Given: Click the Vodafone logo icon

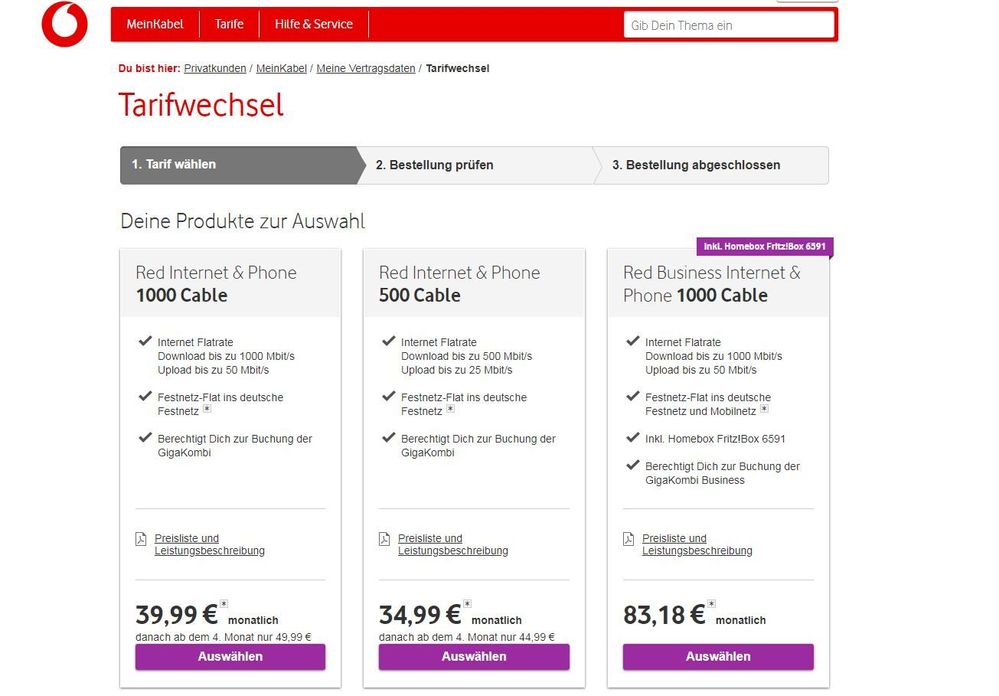Looking at the screenshot, I should coord(64,24).
